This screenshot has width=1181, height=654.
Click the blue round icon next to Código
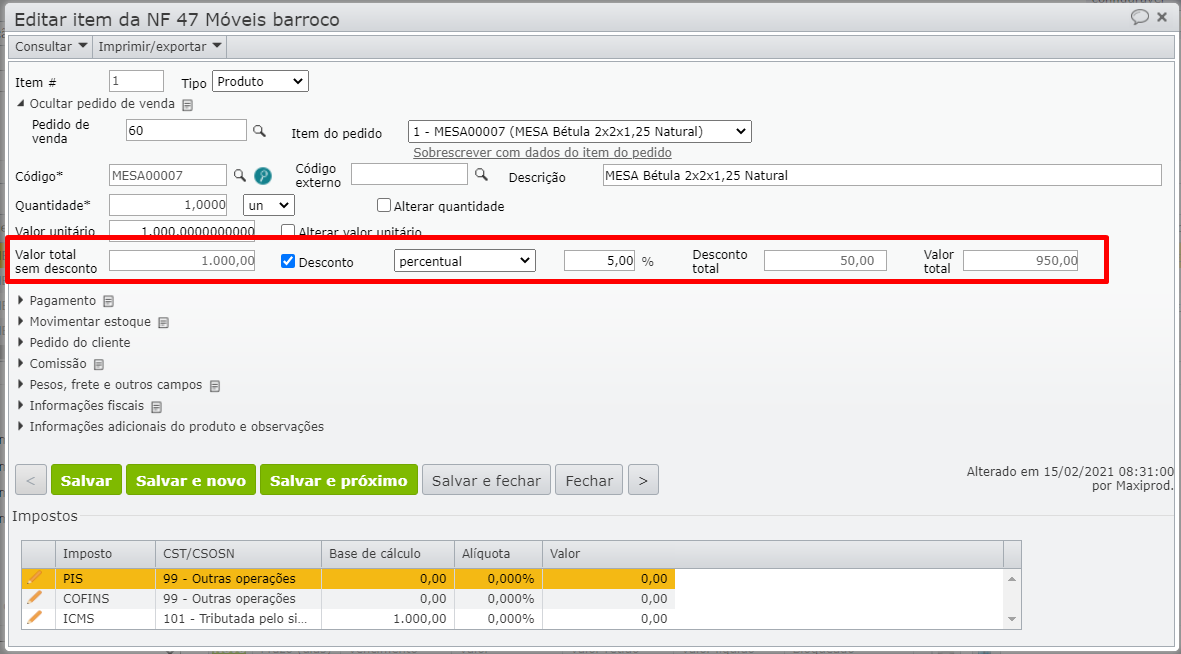click(x=263, y=176)
